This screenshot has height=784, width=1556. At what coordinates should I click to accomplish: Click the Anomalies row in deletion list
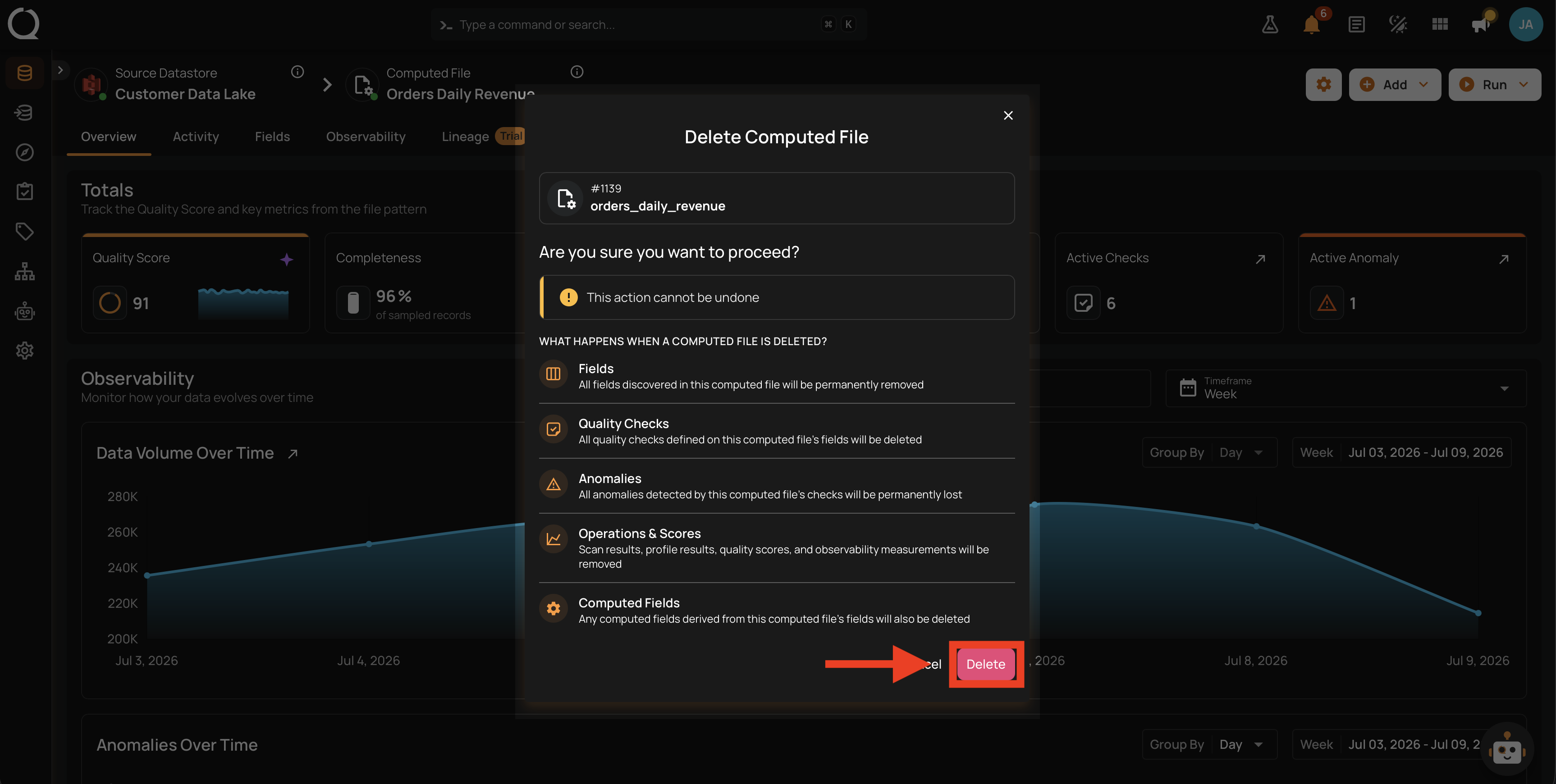point(776,486)
